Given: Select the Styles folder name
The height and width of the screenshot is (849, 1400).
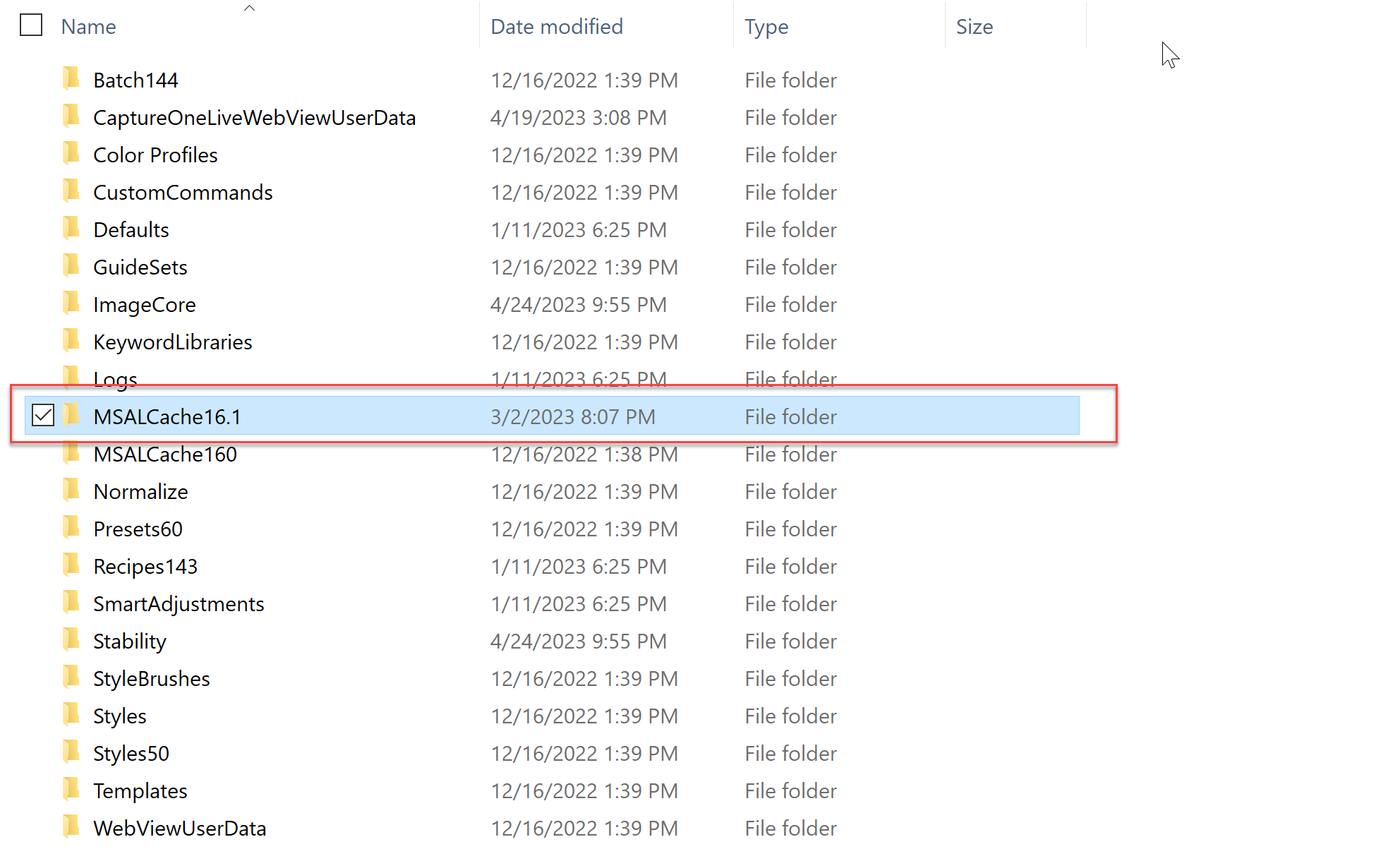Looking at the screenshot, I should point(120,716).
